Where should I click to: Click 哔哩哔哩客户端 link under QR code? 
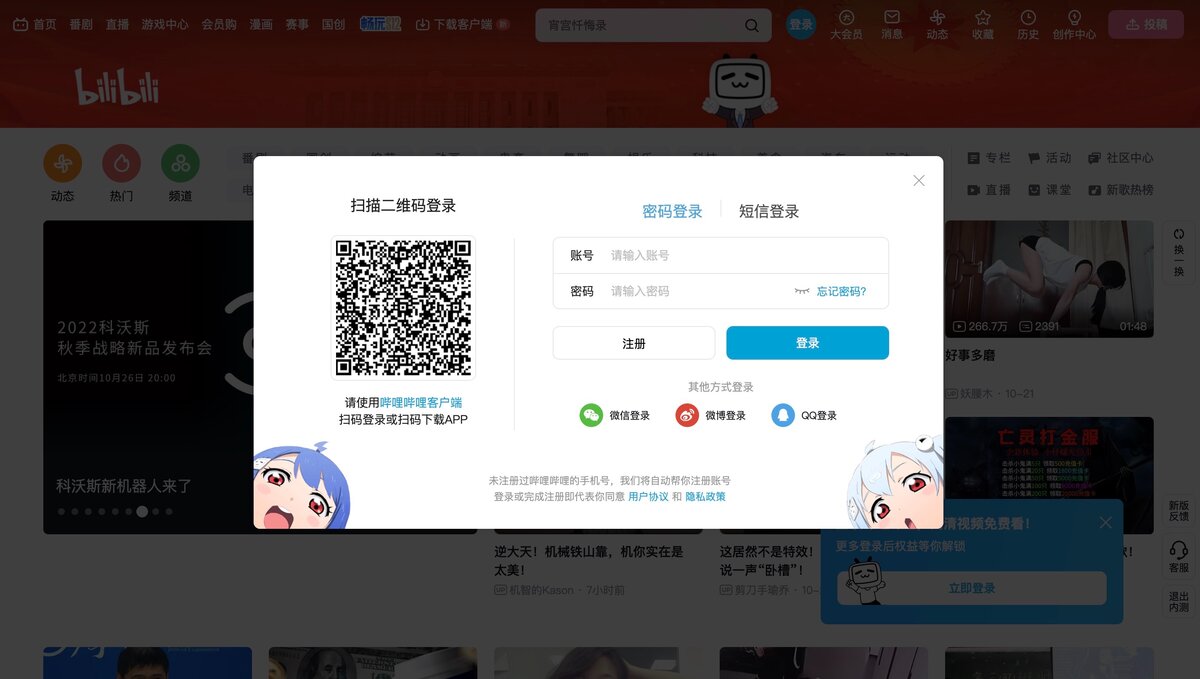[421, 402]
